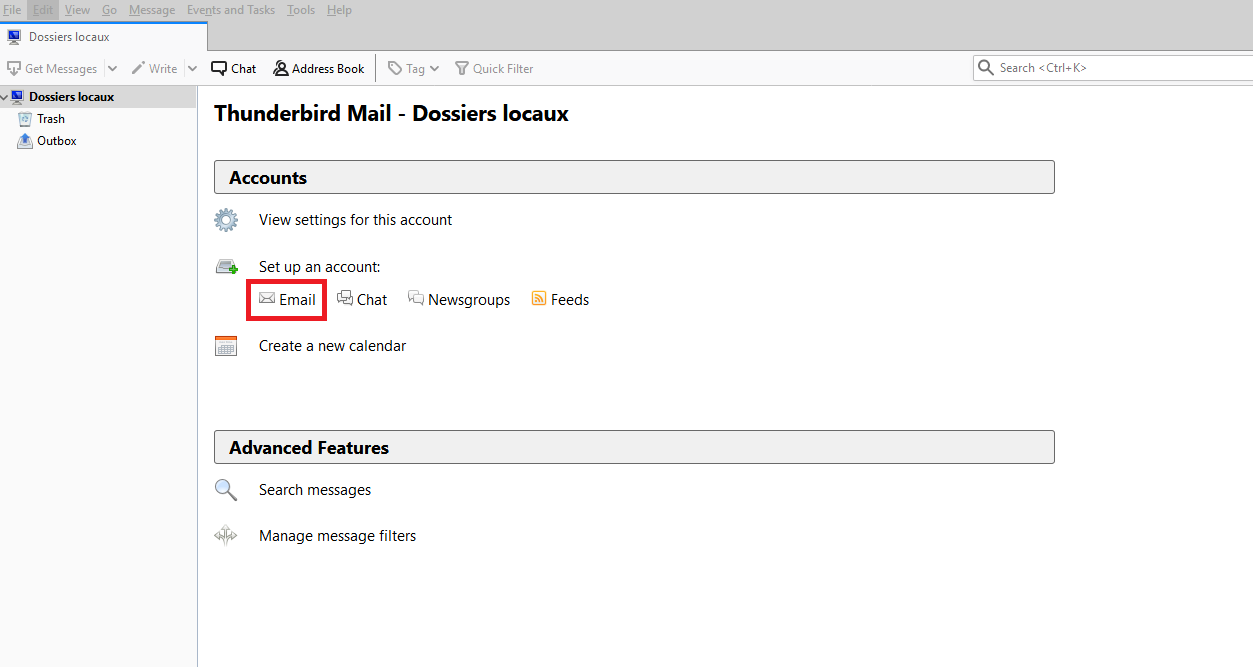This screenshot has width=1253, height=667.
Task: Click the Newsgroups icon
Action: pos(416,298)
